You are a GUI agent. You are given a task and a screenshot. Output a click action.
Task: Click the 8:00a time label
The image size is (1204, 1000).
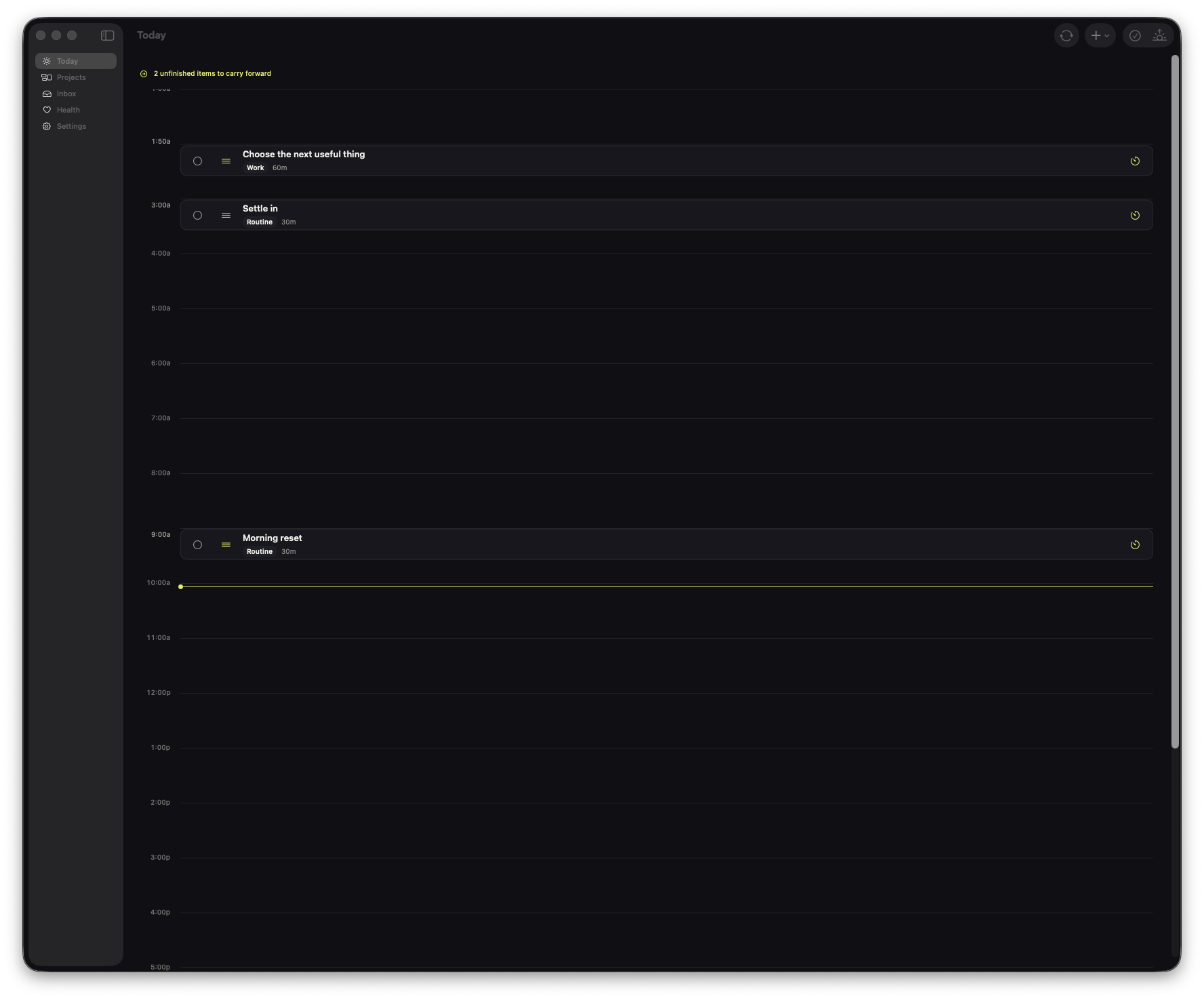point(161,473)
